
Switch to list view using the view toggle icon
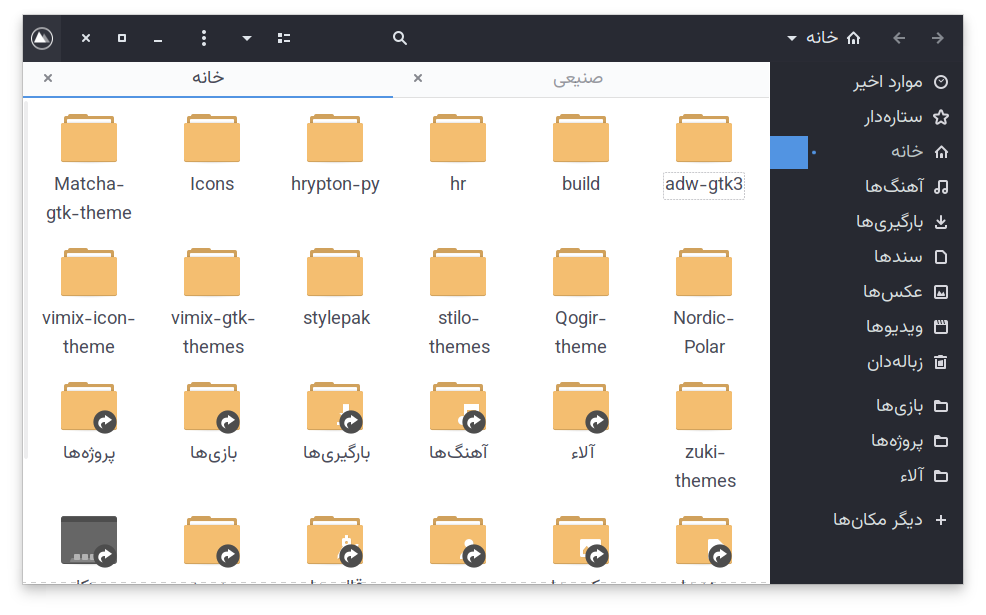click(x=283, y=37)
